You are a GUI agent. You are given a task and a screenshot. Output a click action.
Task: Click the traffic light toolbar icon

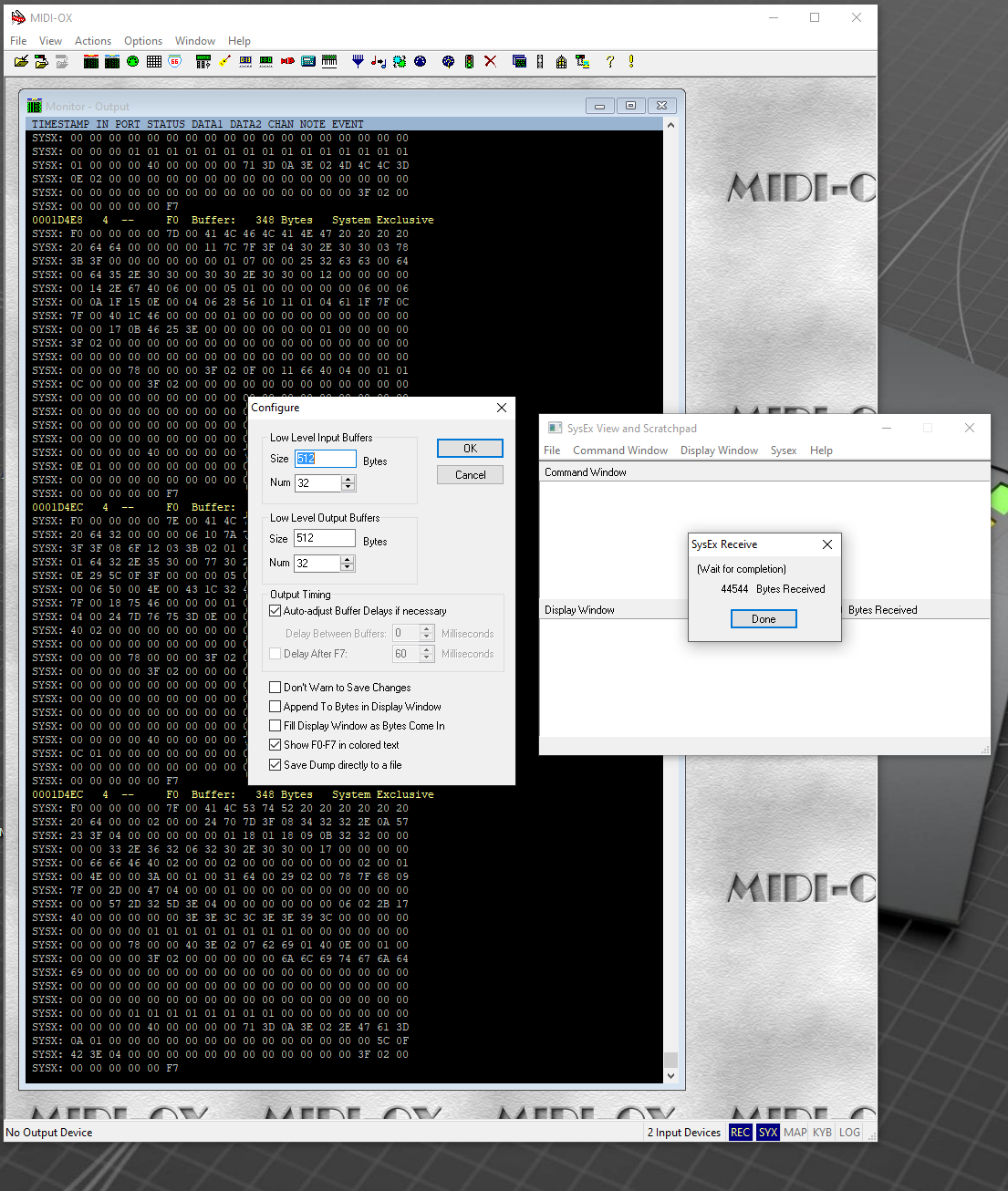(469, 62)
